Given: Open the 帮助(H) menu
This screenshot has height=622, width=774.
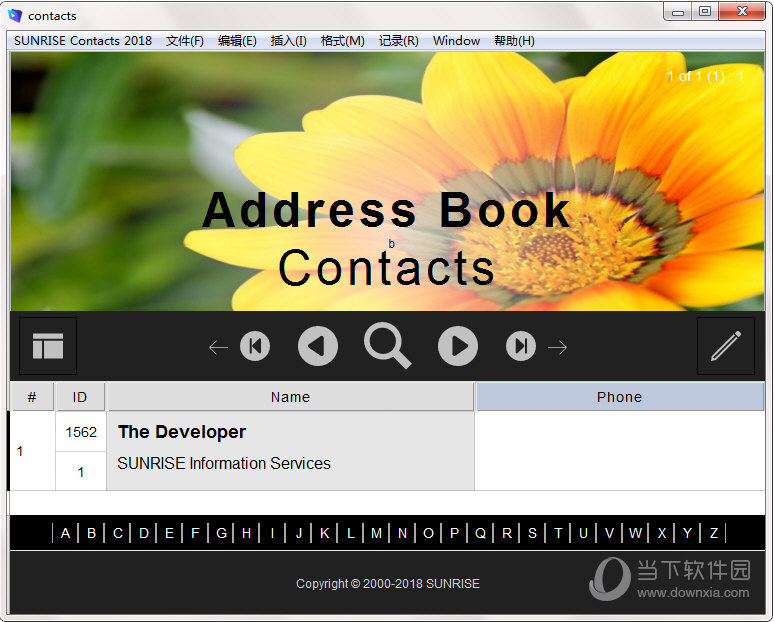Looking at the screenshot, I should click(x=514, y=40).
